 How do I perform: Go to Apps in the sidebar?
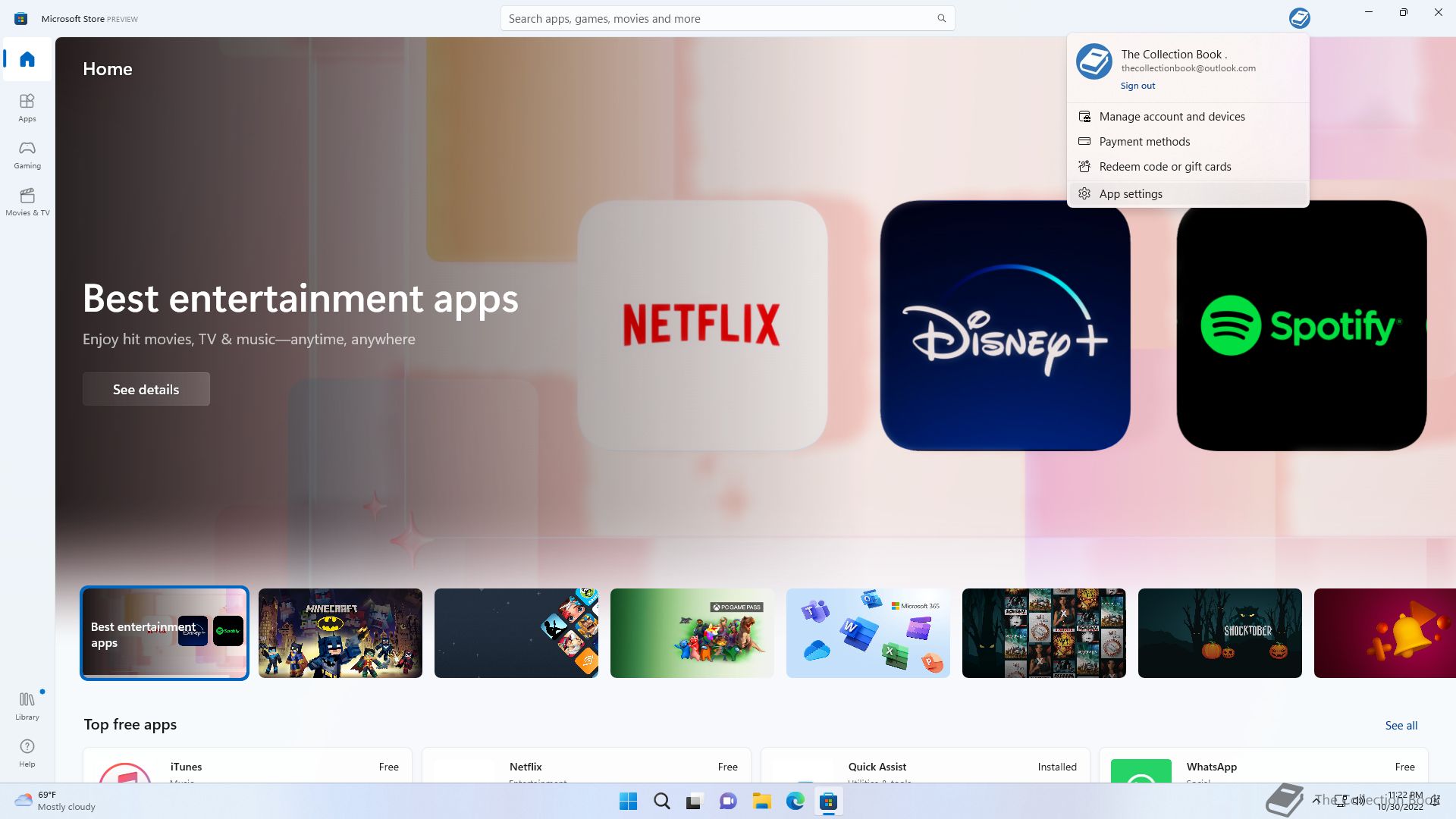click(27, 108)
